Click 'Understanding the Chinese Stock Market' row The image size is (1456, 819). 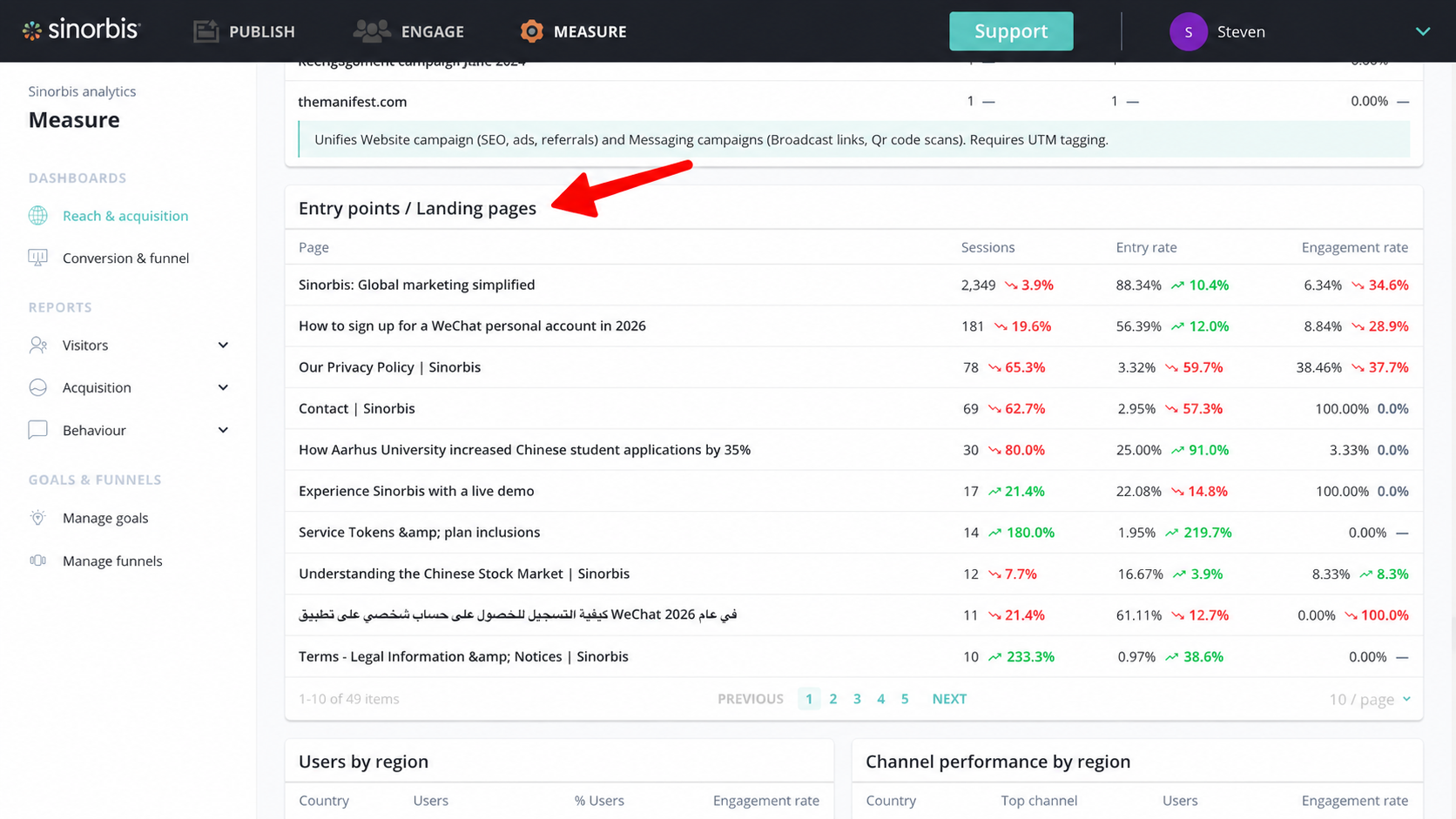(x=853, y=574)
